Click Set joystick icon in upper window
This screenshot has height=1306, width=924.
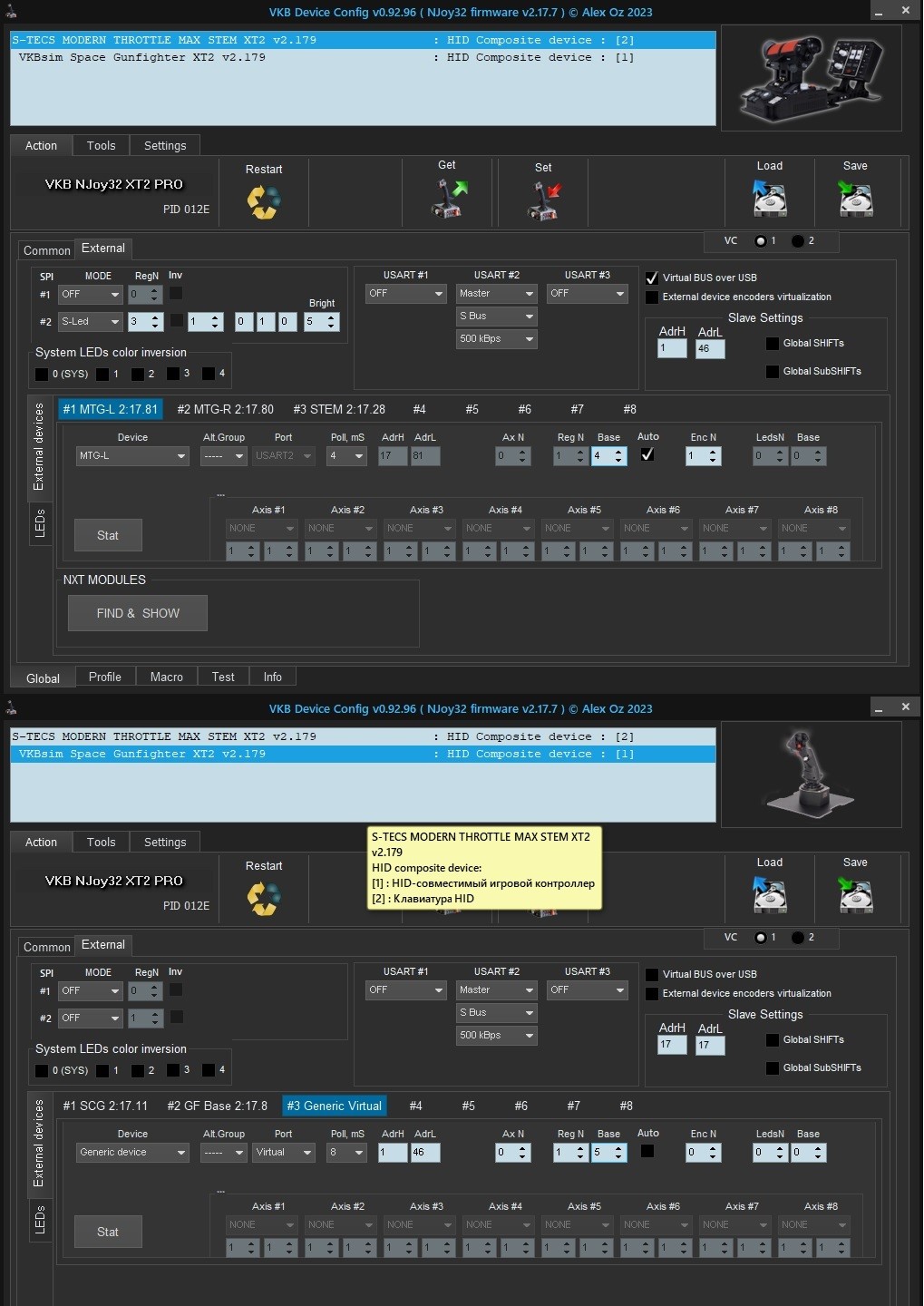(x=544, y=200)
